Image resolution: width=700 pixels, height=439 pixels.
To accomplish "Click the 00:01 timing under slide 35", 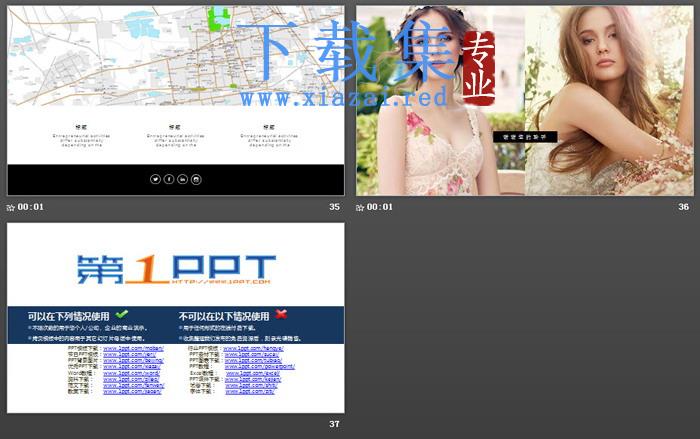I will click(31, 207).
